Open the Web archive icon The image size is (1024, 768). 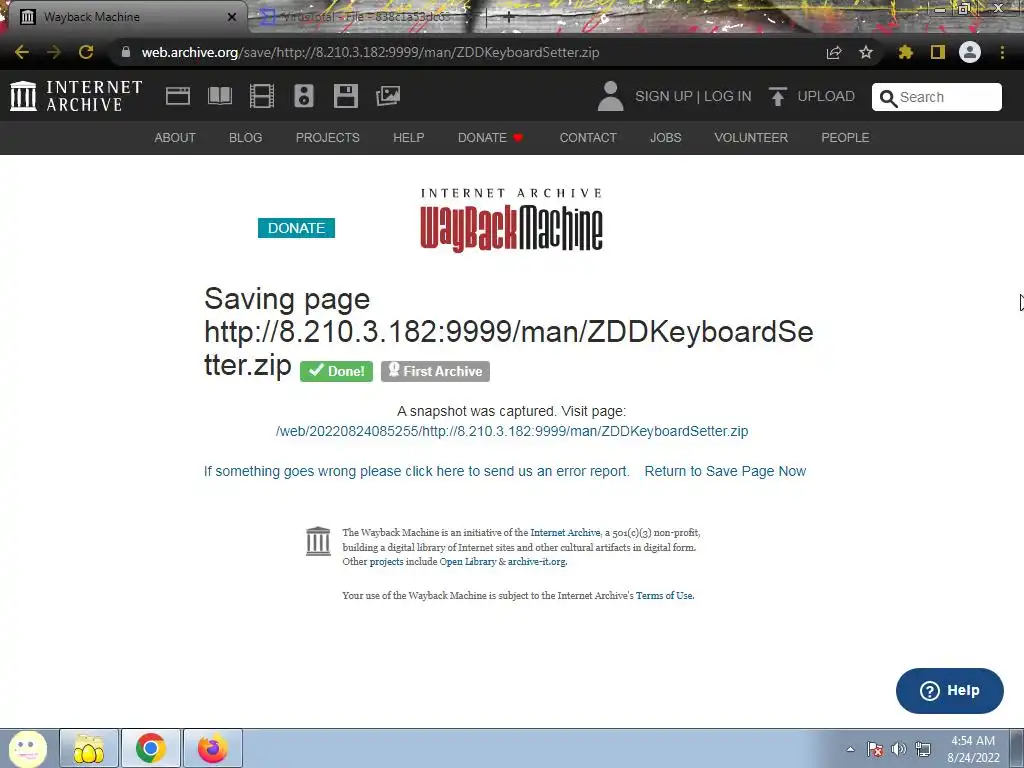click(x=178, y=96)
